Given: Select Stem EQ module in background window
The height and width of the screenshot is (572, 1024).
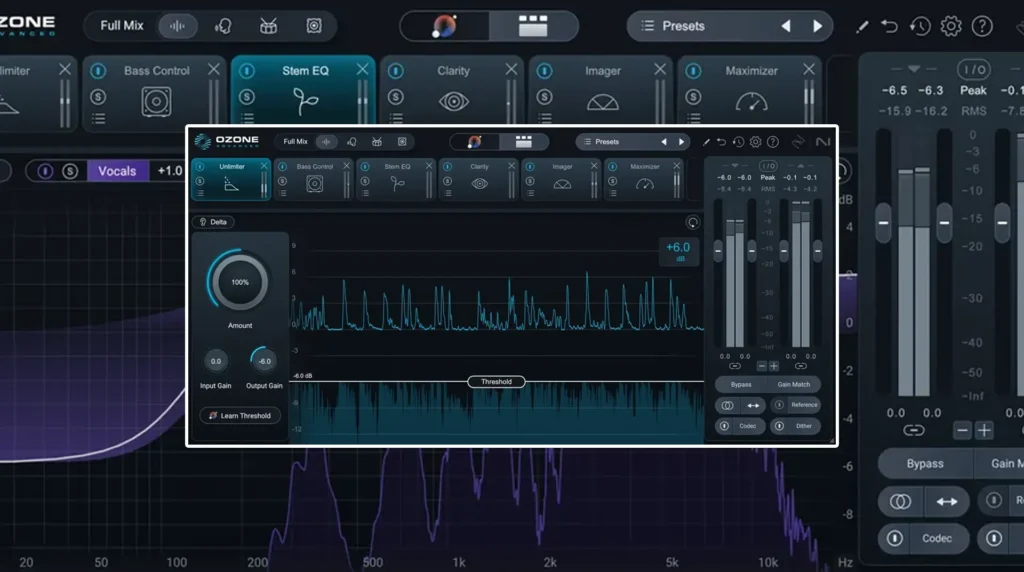Looking at the screenshot, I should pyautogui.click(x=304, y=89).
